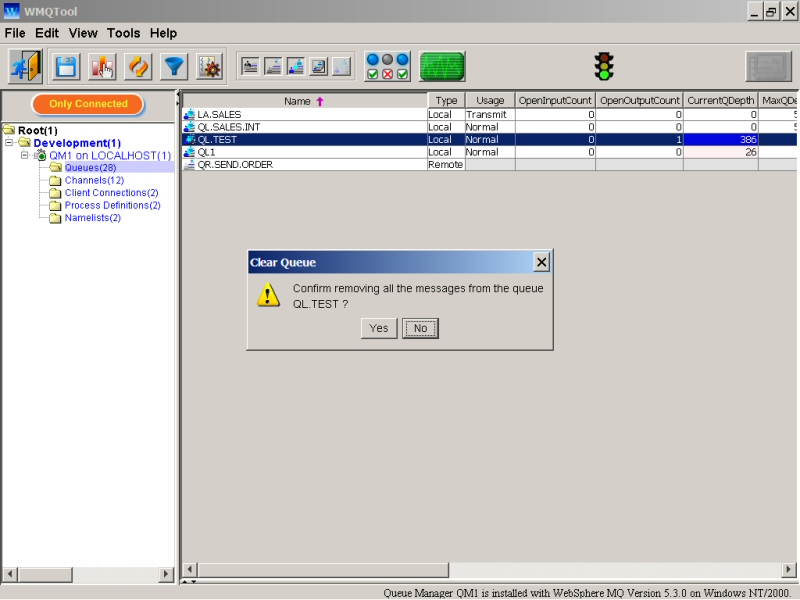Click the first queue view icon
This screenshot has height=600, width=800.
click(250, 66)
